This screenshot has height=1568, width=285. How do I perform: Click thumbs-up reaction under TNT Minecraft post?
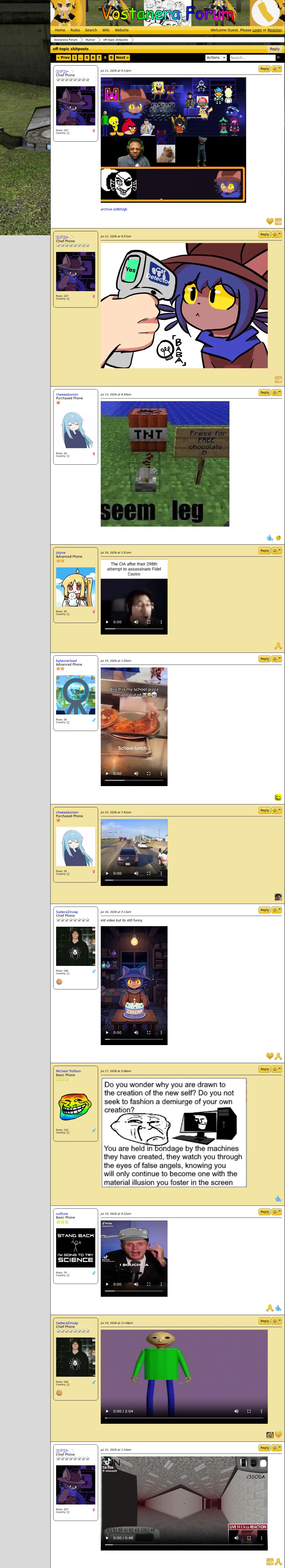[270, 538]
